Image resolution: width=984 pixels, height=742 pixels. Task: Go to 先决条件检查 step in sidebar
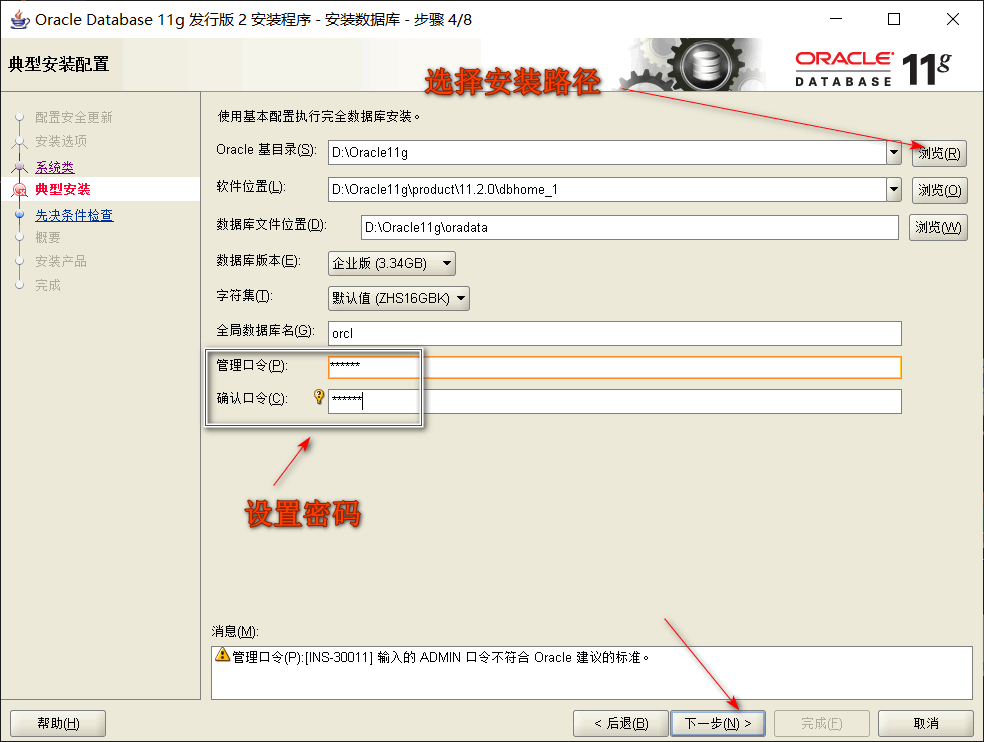point(74,215)
